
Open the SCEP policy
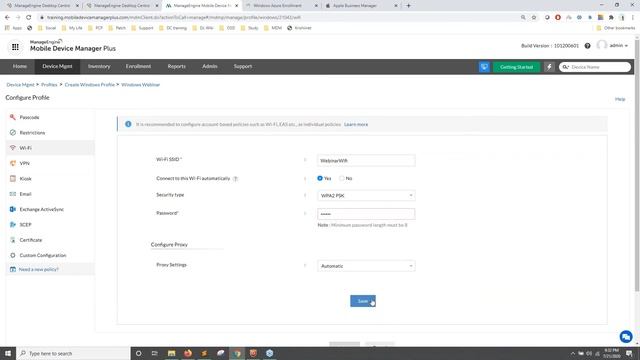(x=25, y=224)
